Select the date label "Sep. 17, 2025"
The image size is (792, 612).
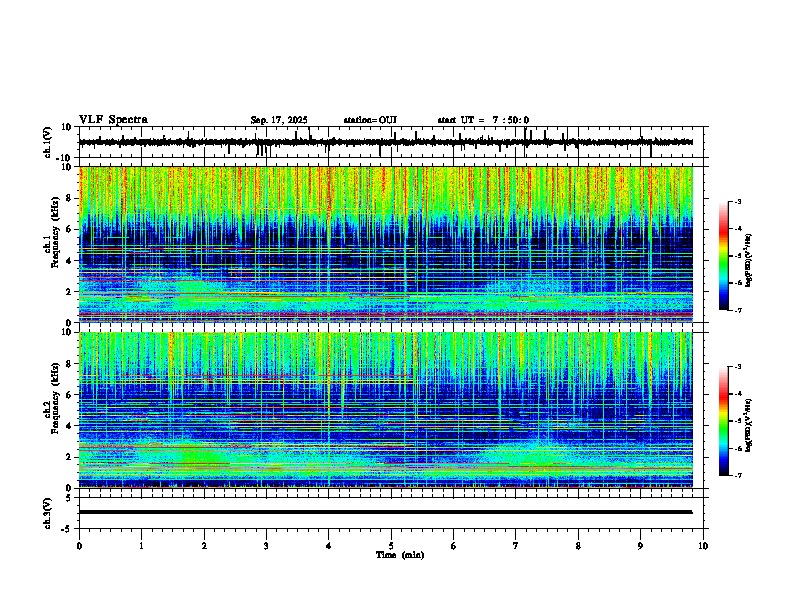(279, 120)
